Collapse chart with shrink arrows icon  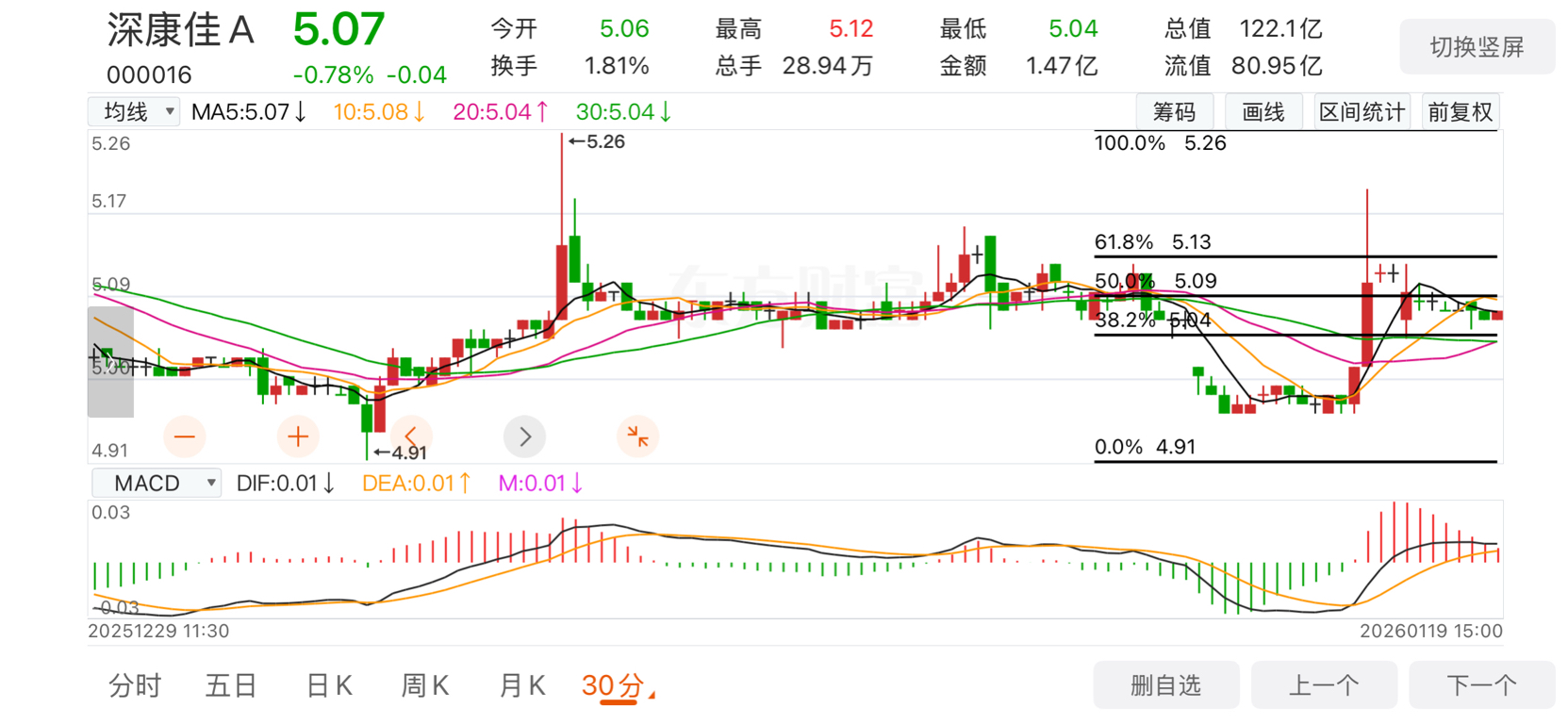point(638,436)
